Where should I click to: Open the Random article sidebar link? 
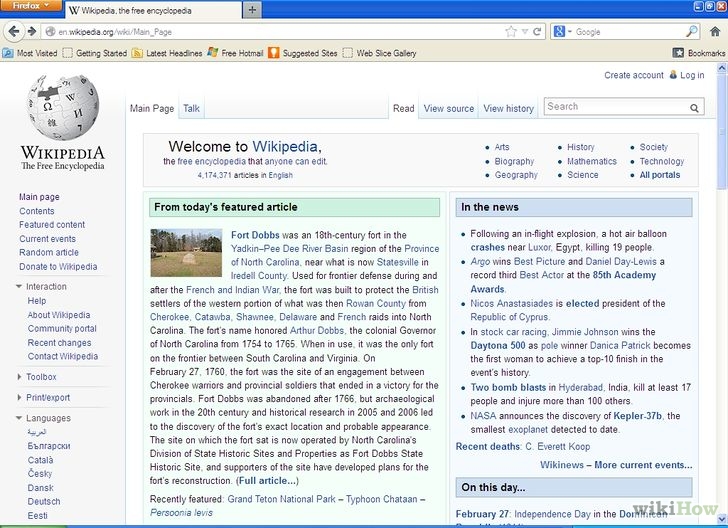tap(49, 252)
